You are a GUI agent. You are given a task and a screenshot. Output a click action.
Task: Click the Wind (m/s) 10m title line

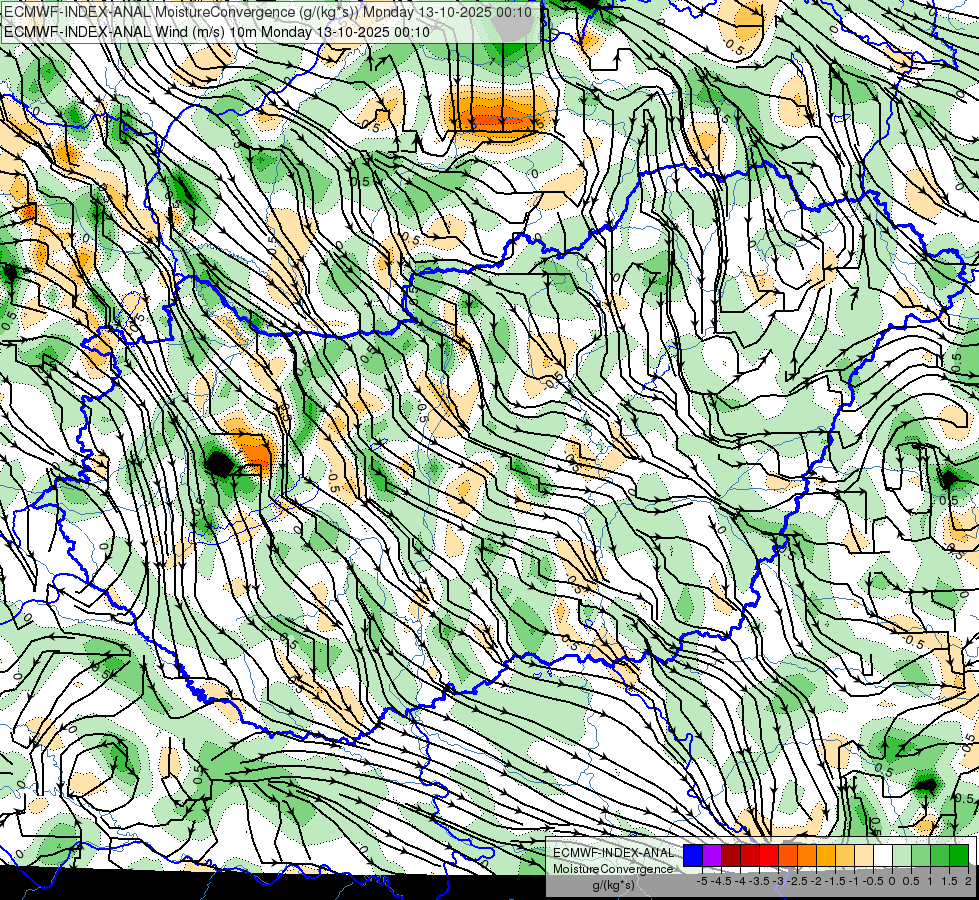[x=217, y=32]
